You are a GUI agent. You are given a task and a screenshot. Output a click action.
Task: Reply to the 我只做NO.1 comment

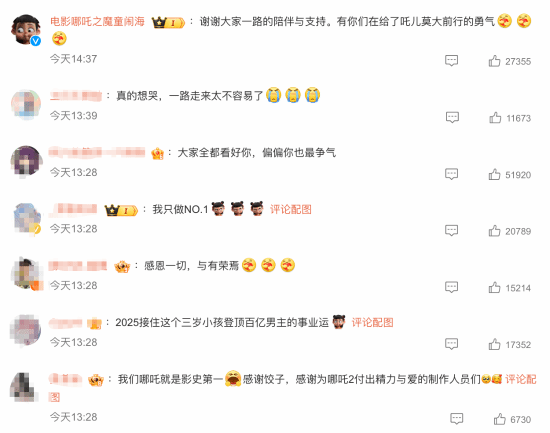pos(451,231)
